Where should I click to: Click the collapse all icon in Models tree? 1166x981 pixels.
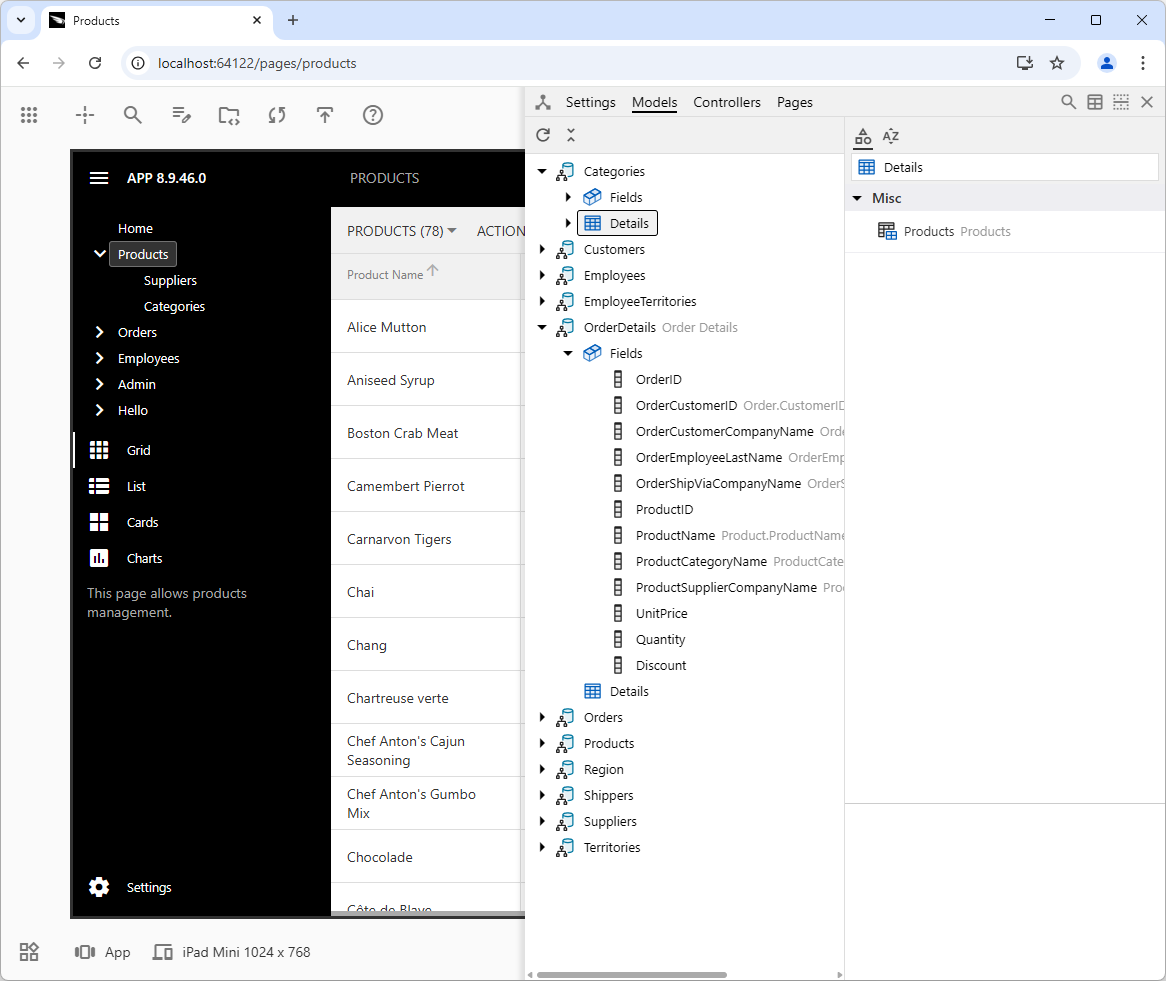click(571, 135)
